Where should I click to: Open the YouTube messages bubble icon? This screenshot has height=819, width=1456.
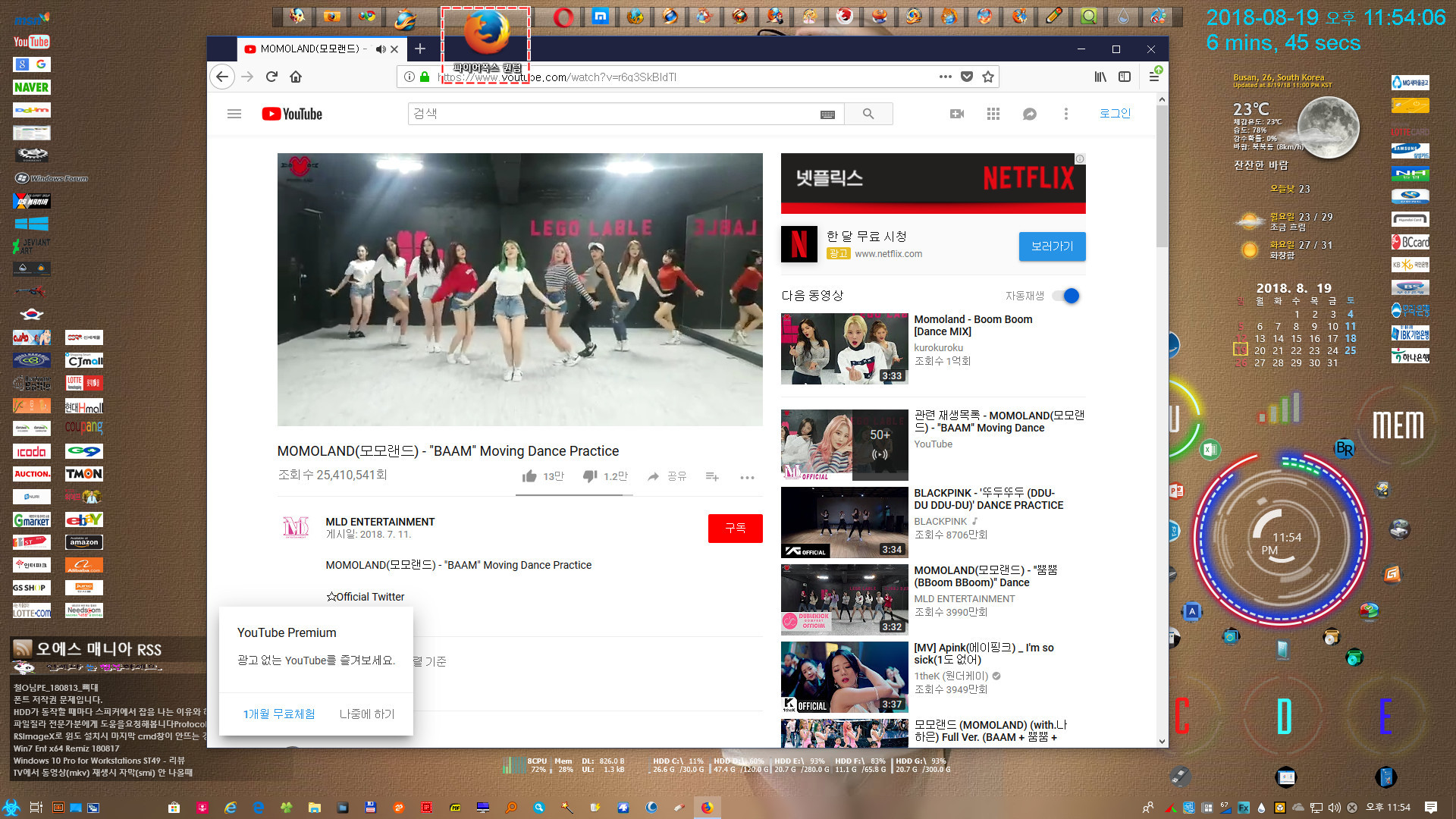[x=1030, y=114]
